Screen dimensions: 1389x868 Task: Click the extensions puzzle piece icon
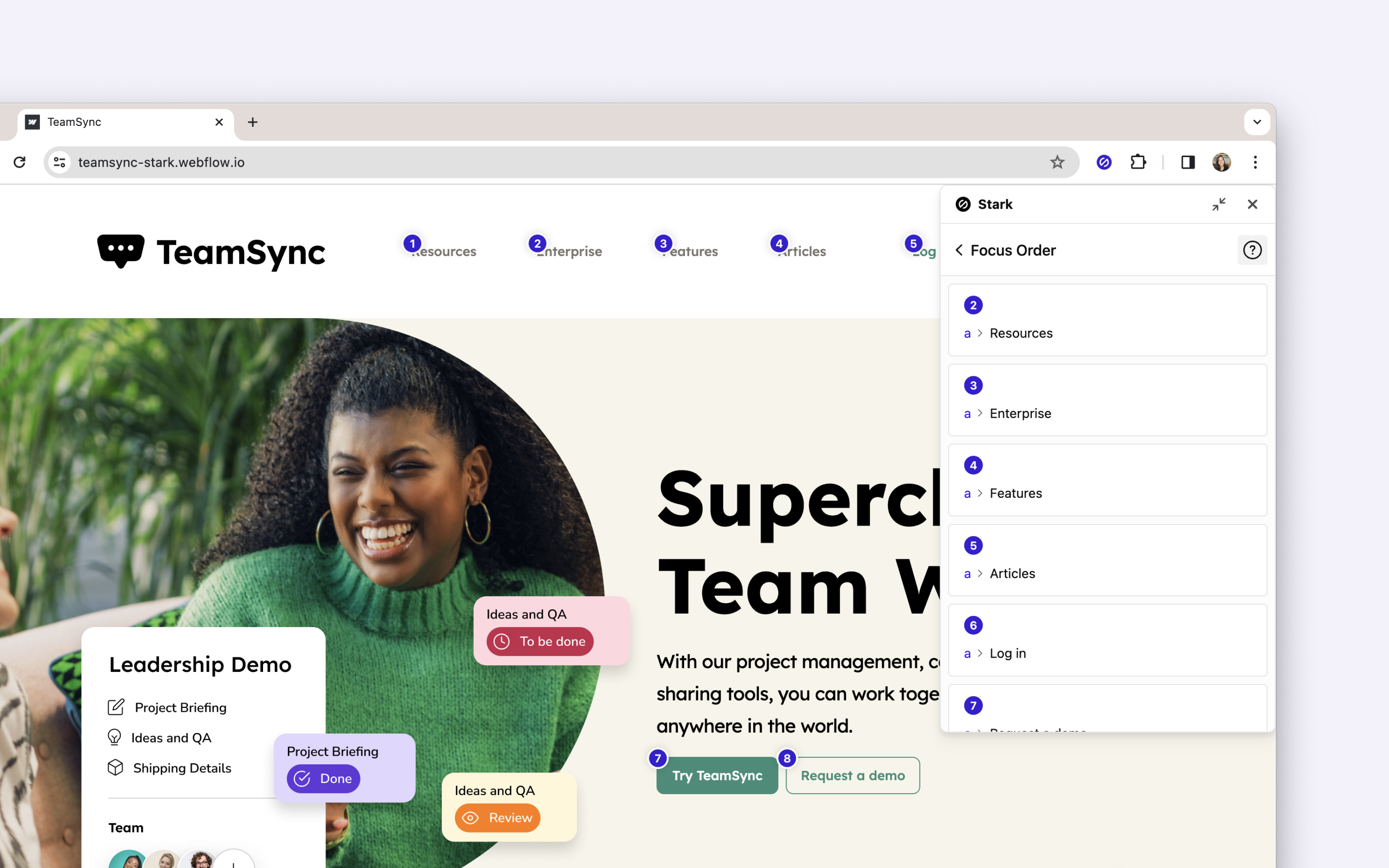click(x=1138, y=162)
